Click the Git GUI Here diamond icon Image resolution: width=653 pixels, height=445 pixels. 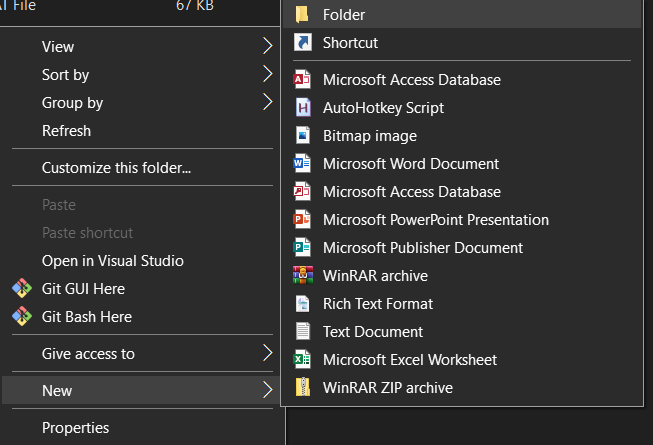pos(22,288)
